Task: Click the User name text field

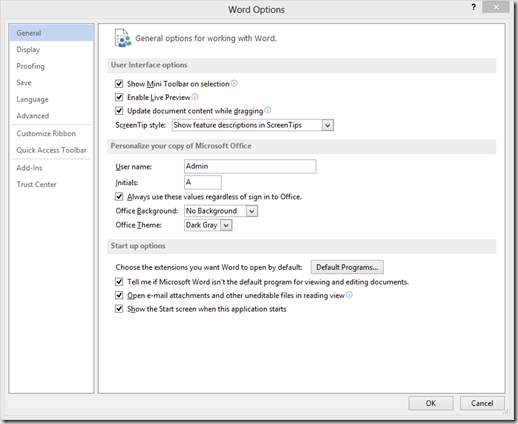Action: coord(250,166)
